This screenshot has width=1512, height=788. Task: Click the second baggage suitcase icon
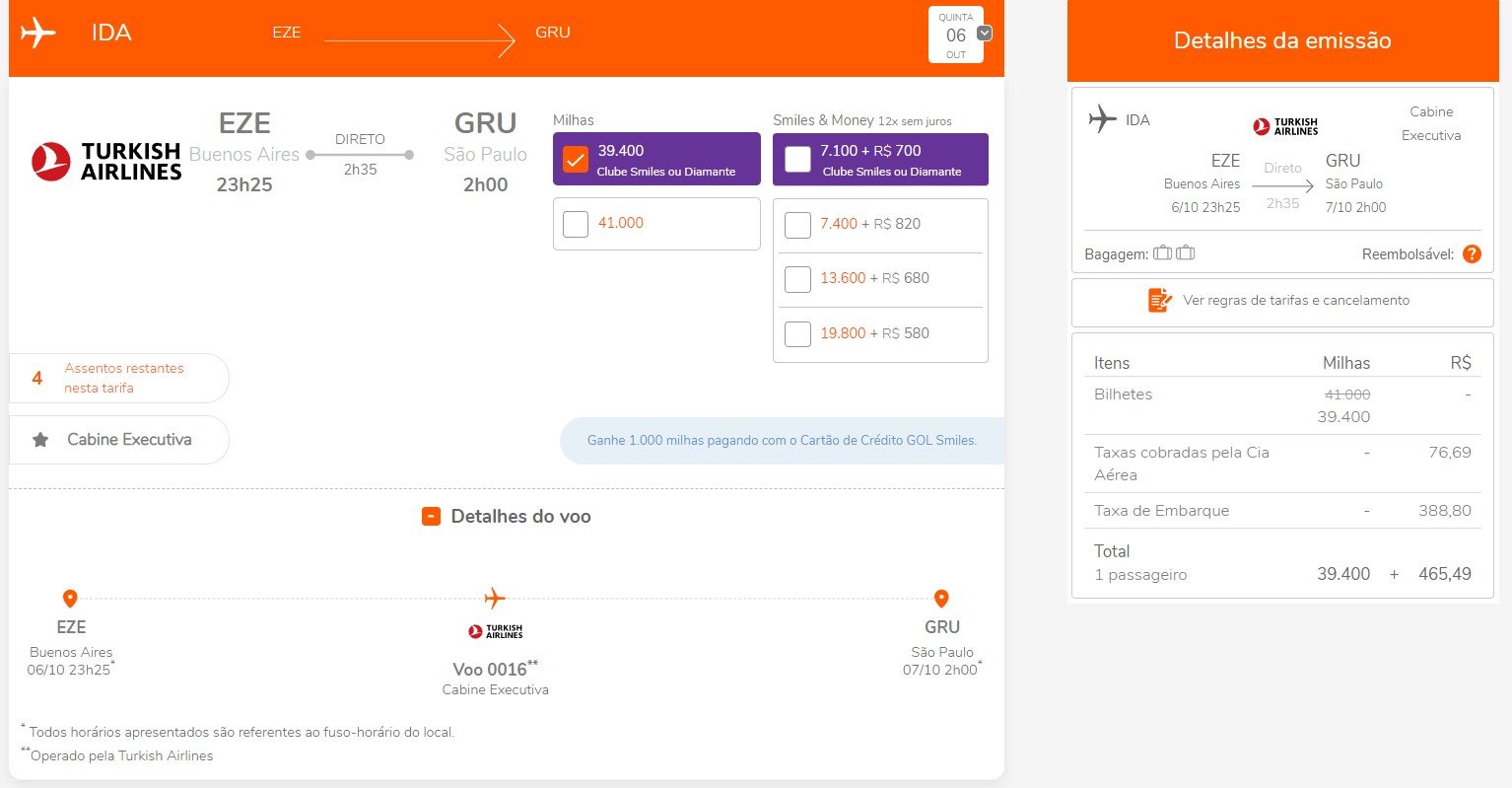1186,253
